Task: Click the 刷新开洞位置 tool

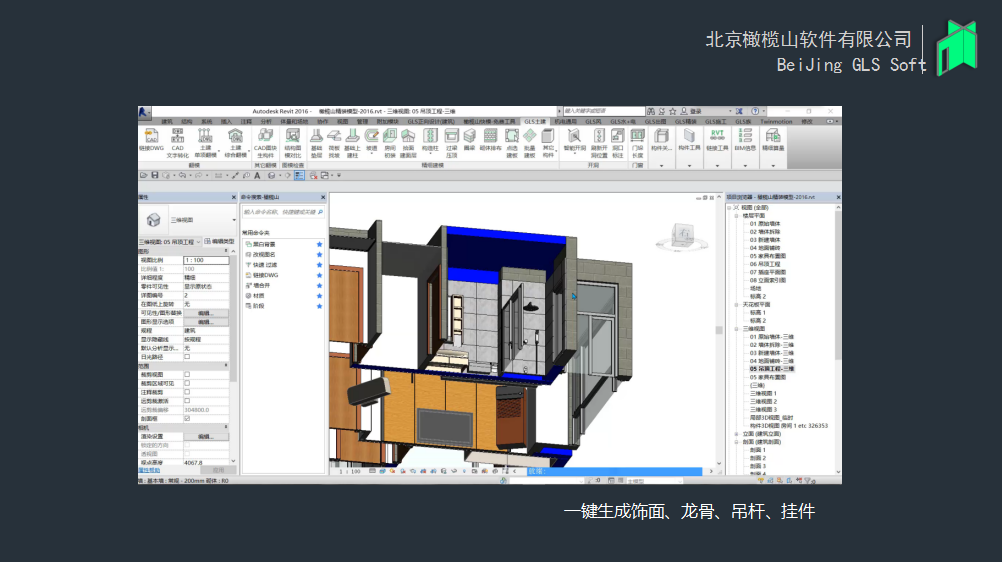Action: [599, 143]
